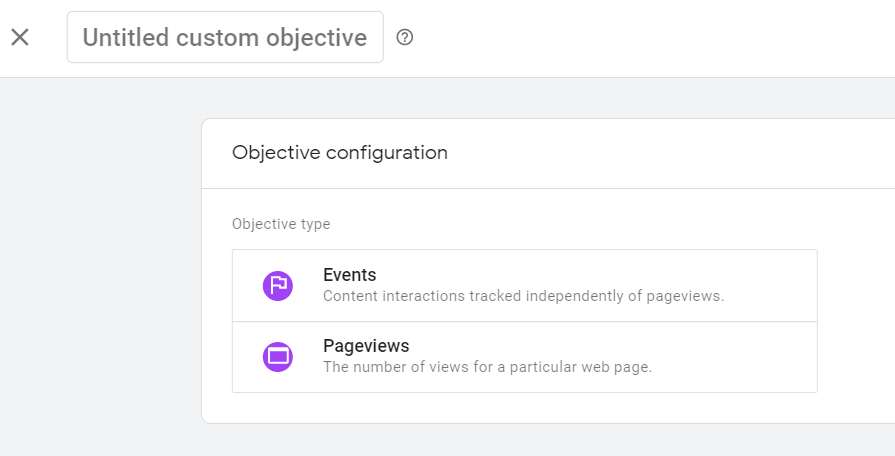Screen dimensions: 895x456
Task: Close the custom objective editor
Action: click(20, 38)
